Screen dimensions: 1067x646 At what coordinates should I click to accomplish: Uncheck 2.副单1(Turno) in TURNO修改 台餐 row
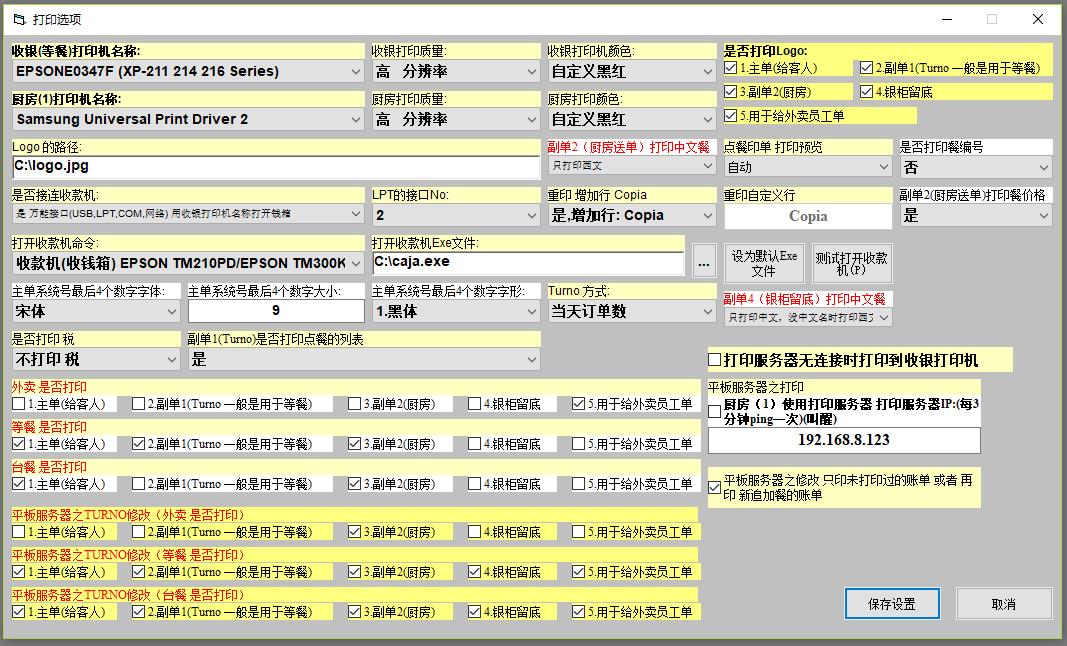(139, 612)
